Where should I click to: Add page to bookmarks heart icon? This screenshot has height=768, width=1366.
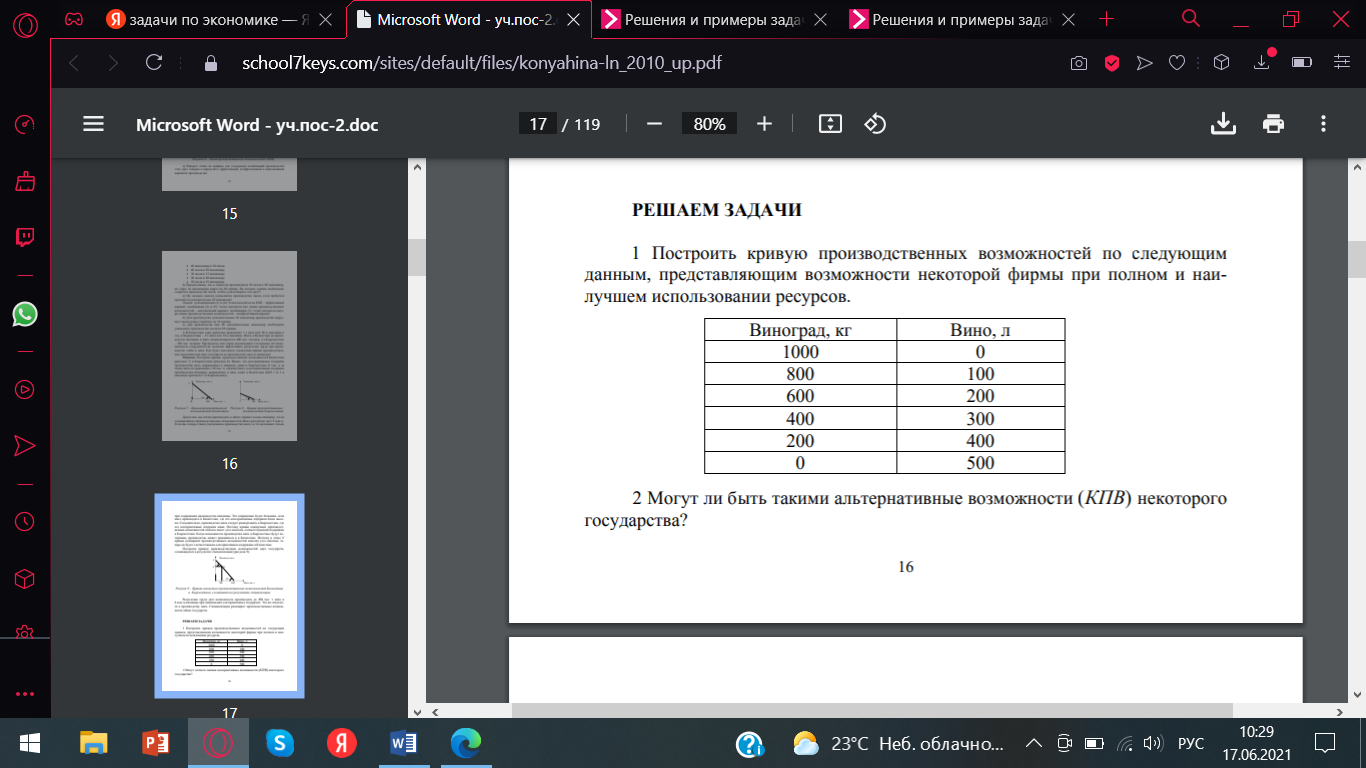pyautogui.click(x=1177, y=63)
